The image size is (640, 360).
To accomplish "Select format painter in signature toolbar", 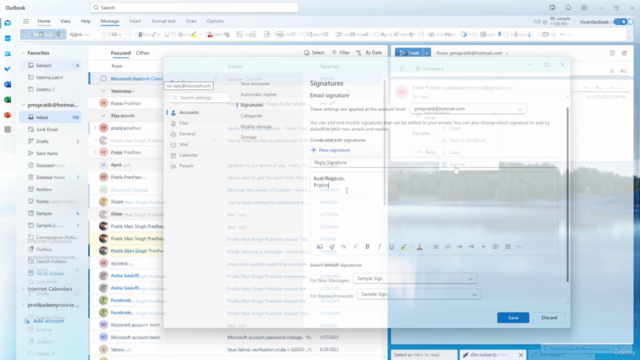I will pos(332,247).
